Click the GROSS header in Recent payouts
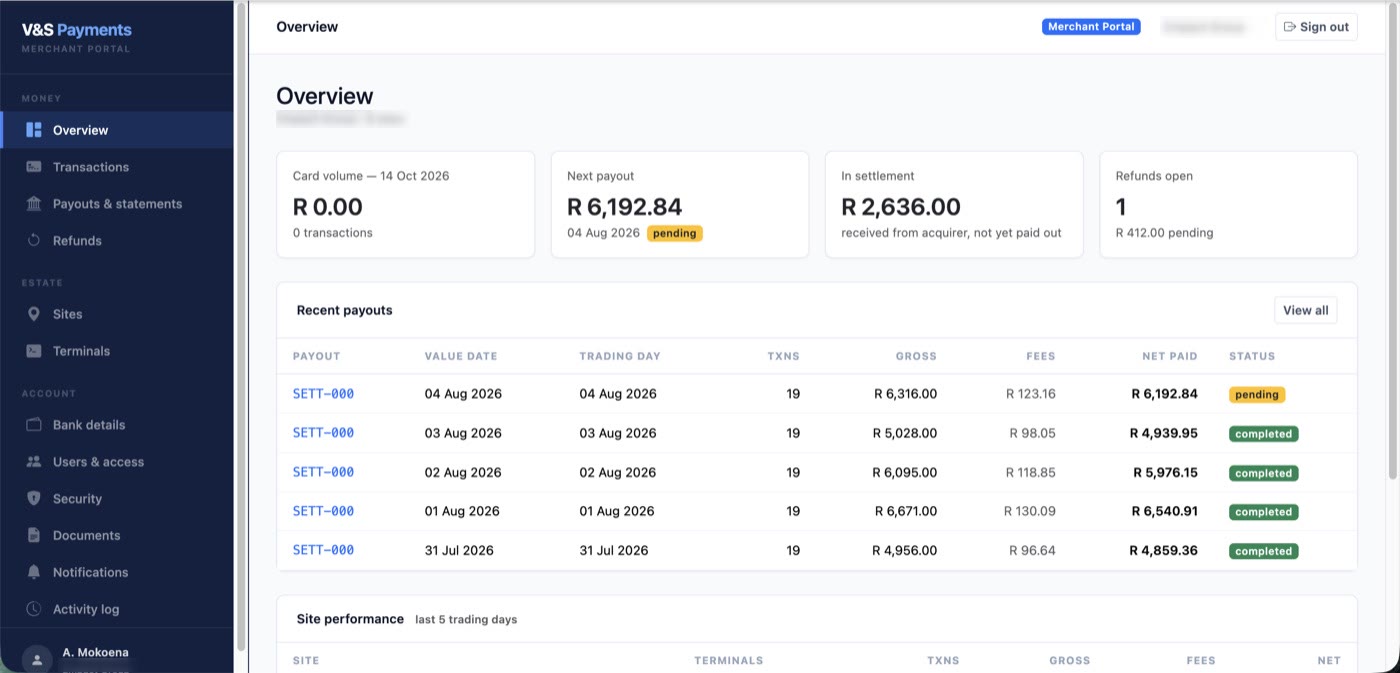This screenshot has width=1400, height=673. (916, 356)
